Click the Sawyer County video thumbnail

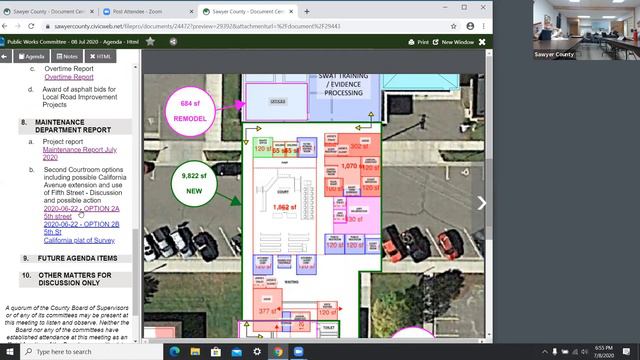tap(586, 30)
